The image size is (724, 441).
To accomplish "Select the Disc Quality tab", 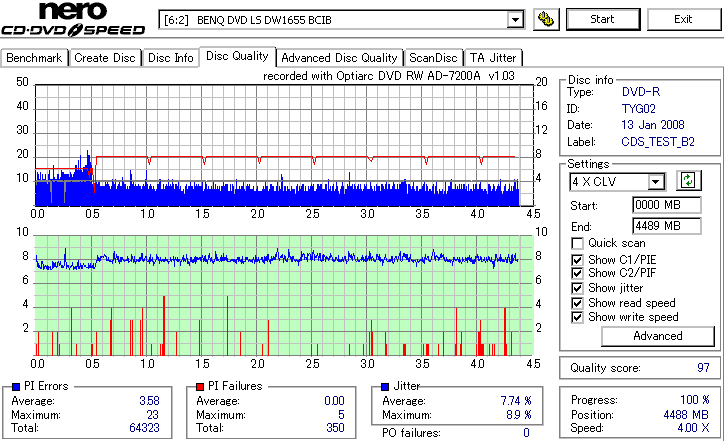I will coord(237,56).
